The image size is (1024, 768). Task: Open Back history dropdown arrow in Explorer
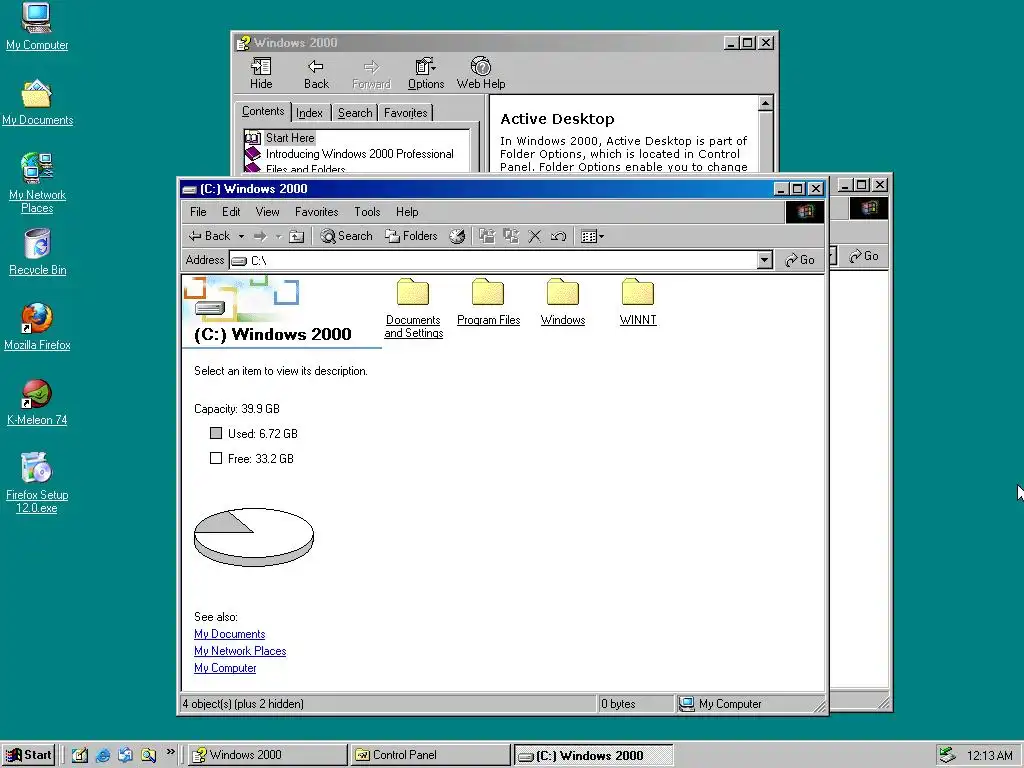point(241,236)
